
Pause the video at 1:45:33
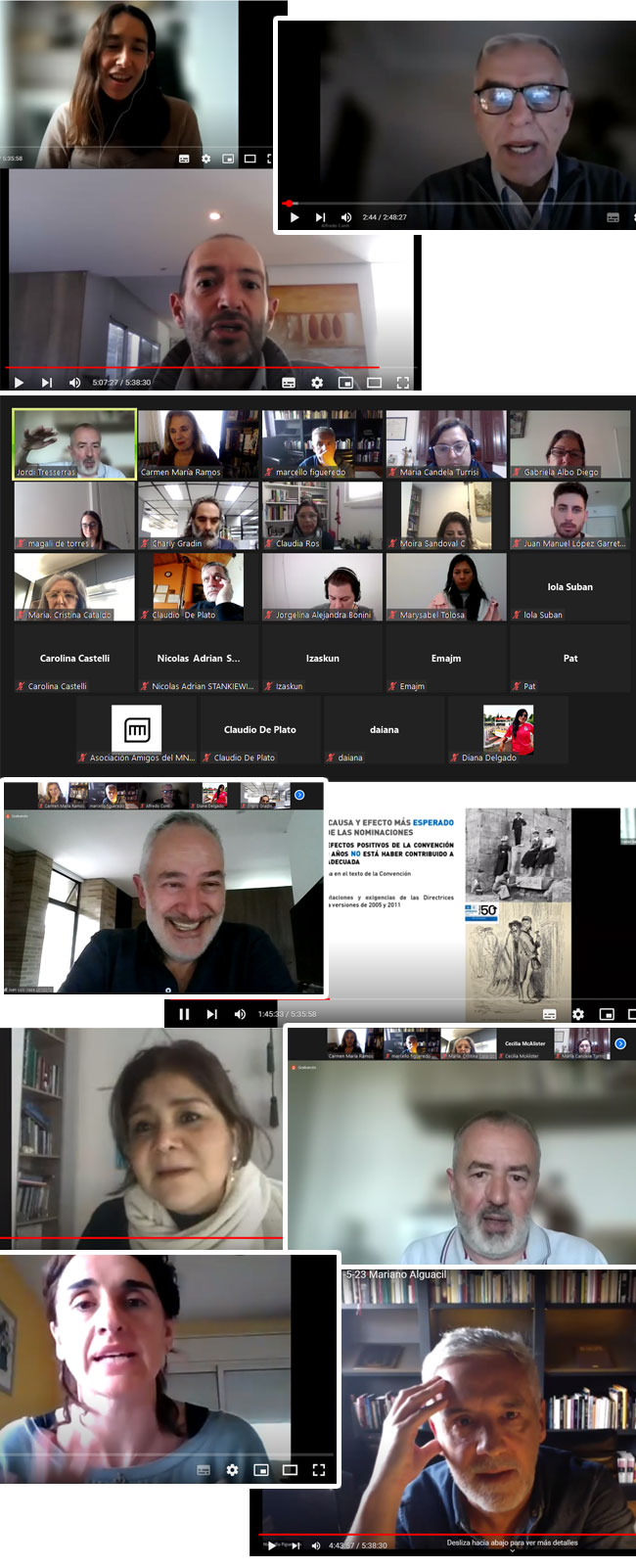pyautogui.click(x=184, y=1014)
